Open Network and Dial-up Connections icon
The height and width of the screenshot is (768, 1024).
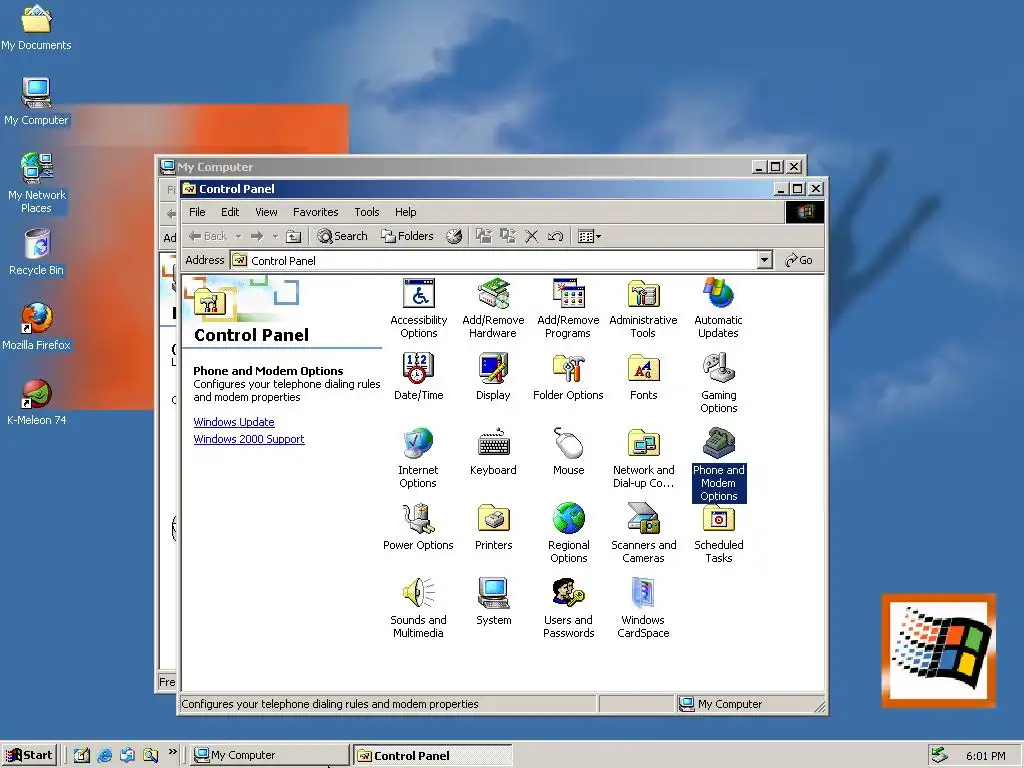click(643, 443)
